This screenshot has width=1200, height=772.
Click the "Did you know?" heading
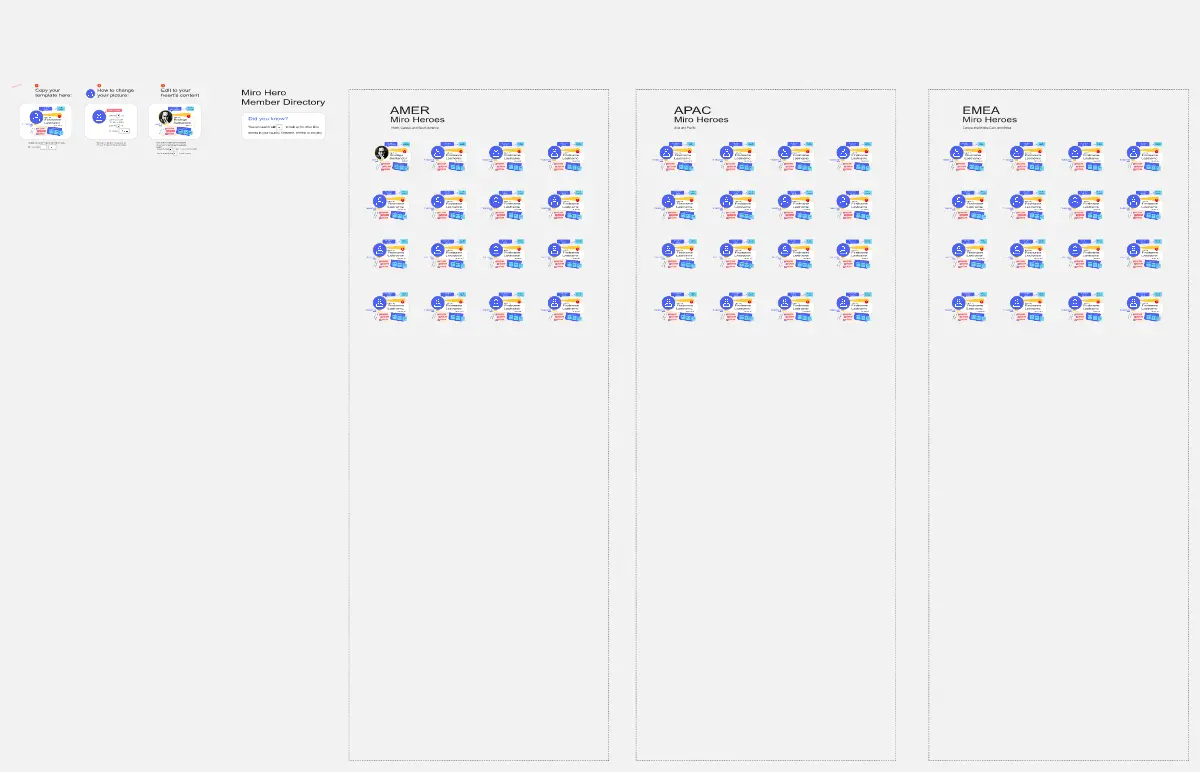point(268,118)
